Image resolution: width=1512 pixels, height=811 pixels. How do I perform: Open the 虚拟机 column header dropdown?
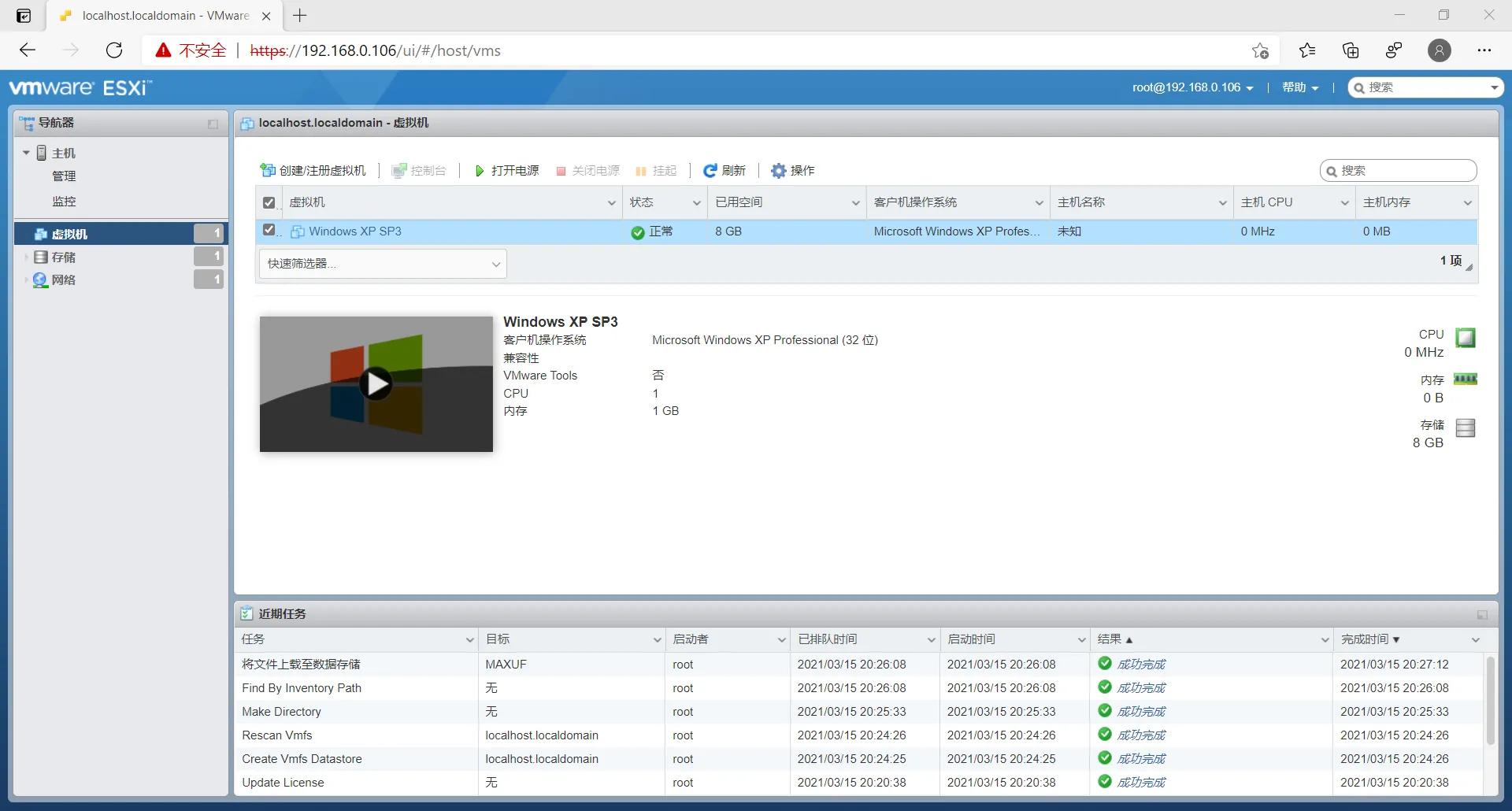[612, 203]
